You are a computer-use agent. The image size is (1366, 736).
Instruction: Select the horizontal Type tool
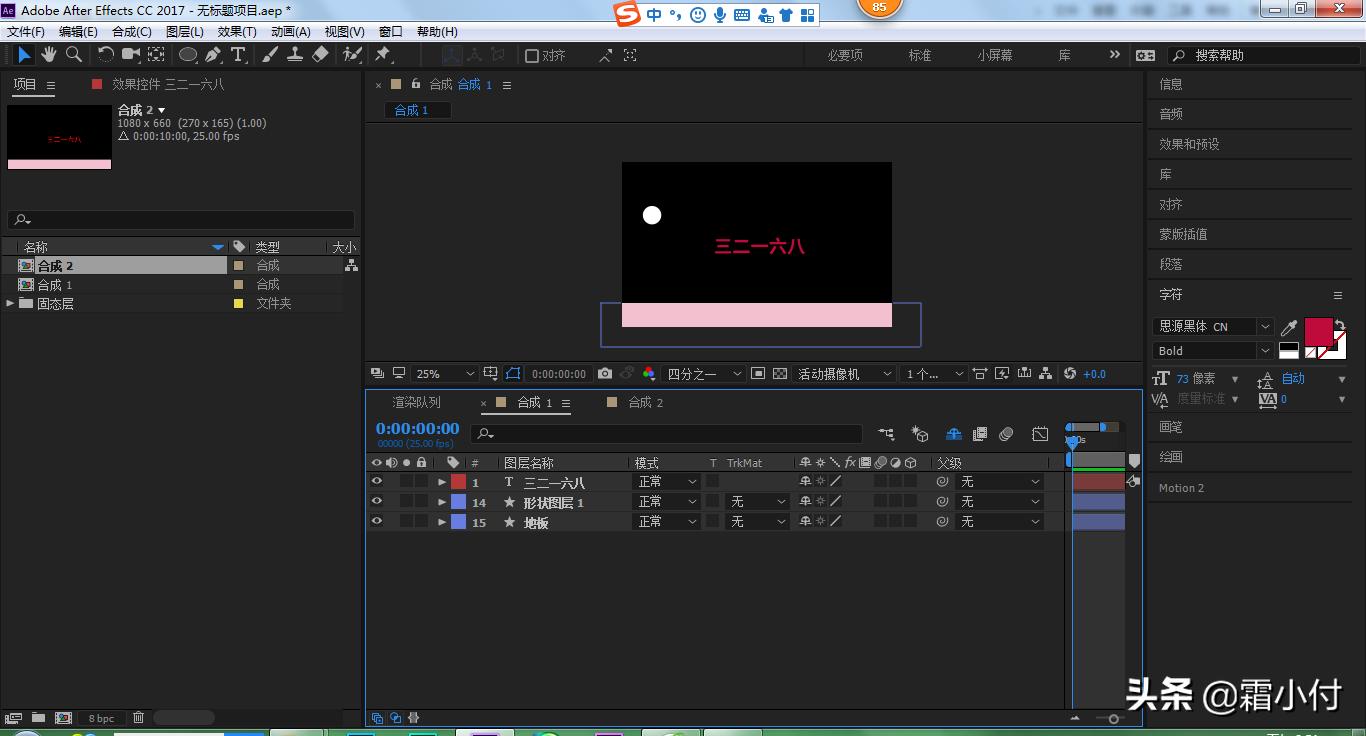[238, 55]
